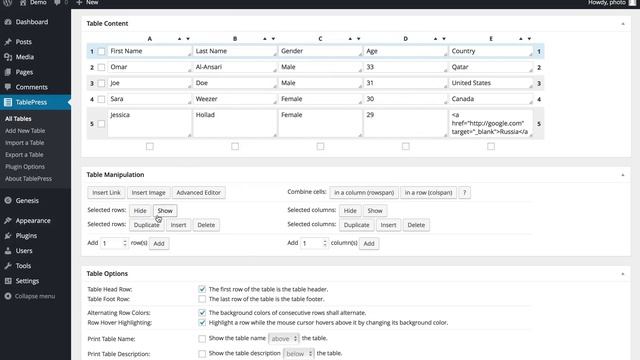Image resolution: width=640 pixels, height=360 pixels.
Task: Click the Insert Image button
Action: pos(149,193)
